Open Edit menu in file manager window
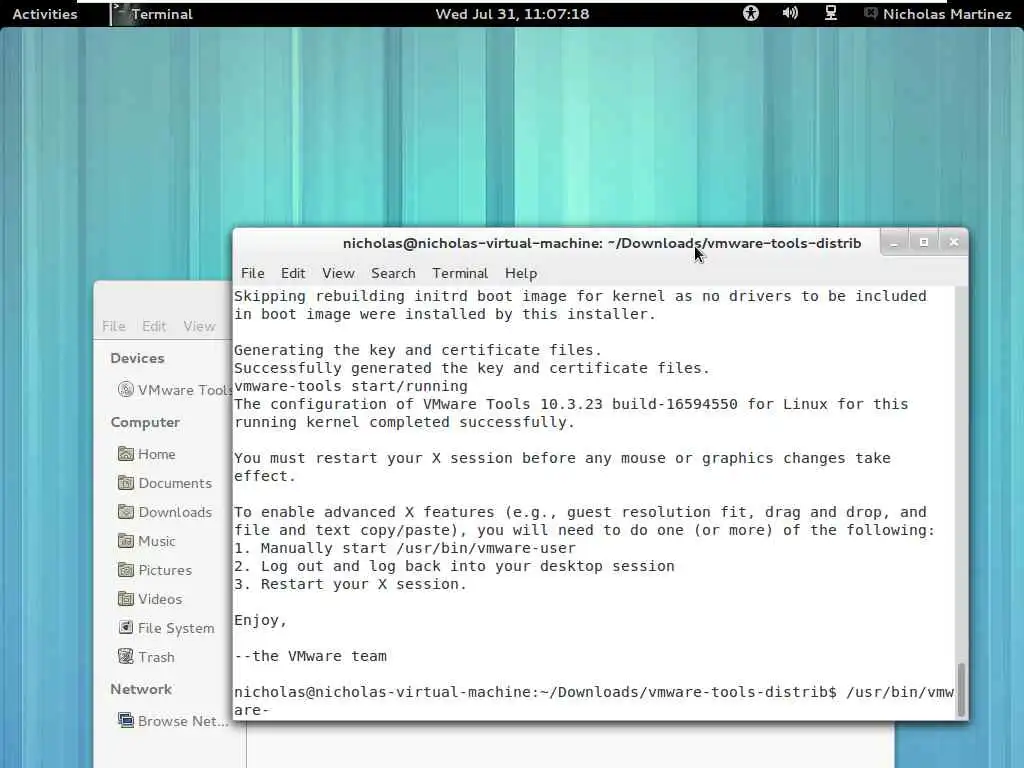Image resolution: width=1024 pixels, height=768 pixels. point(154,326)
